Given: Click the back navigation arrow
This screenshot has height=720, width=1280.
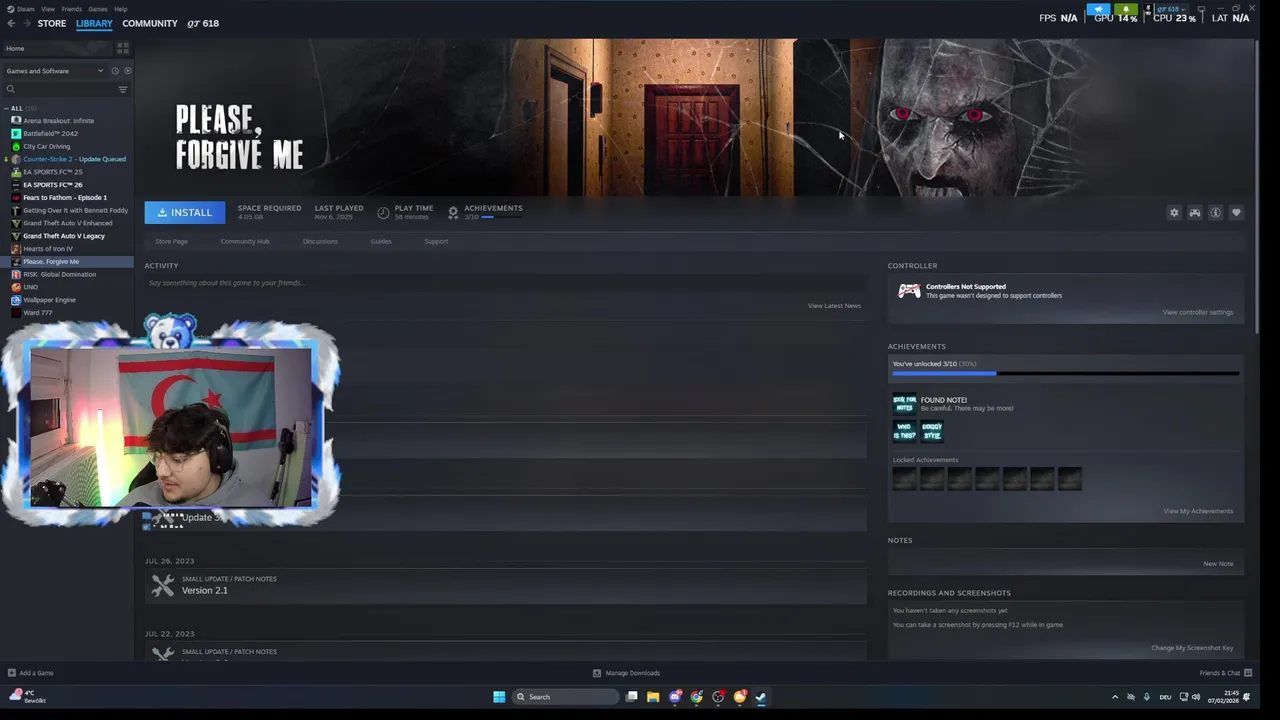Looking at the screenshot, I should click(11, 23).
